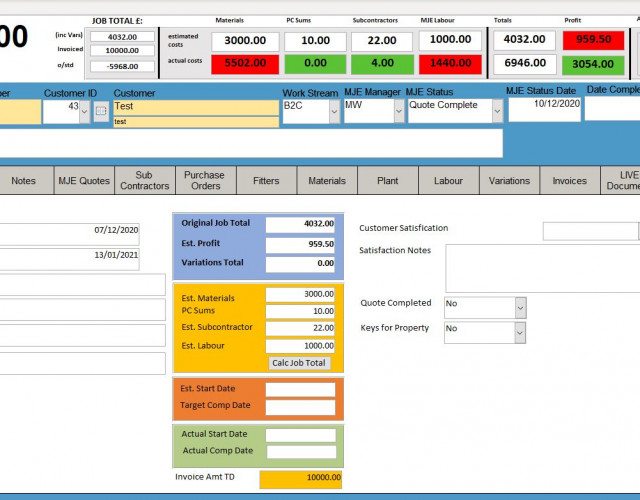The image size is (640, 500).
Task: Click into the Satisfaction Notes text box
Action: coord(541,268)
